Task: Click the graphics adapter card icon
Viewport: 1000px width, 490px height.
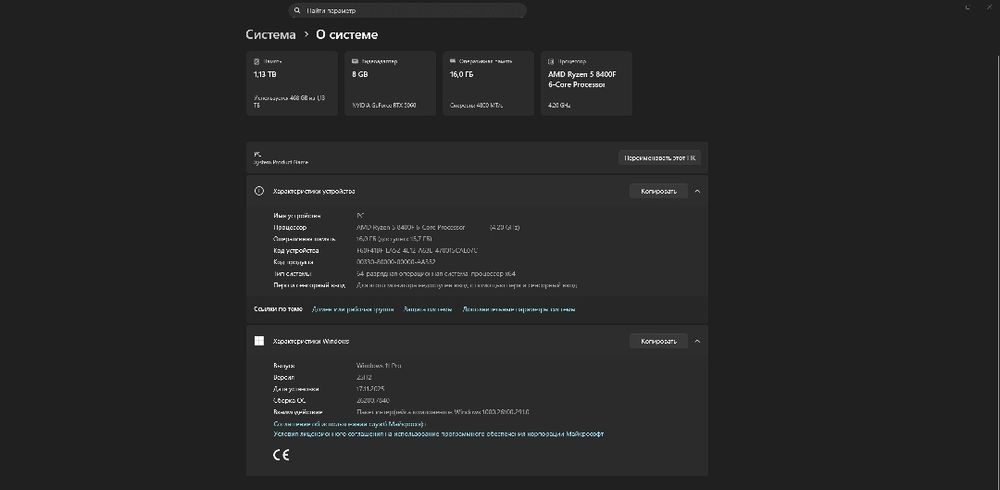Action: (x=355, y=61)
